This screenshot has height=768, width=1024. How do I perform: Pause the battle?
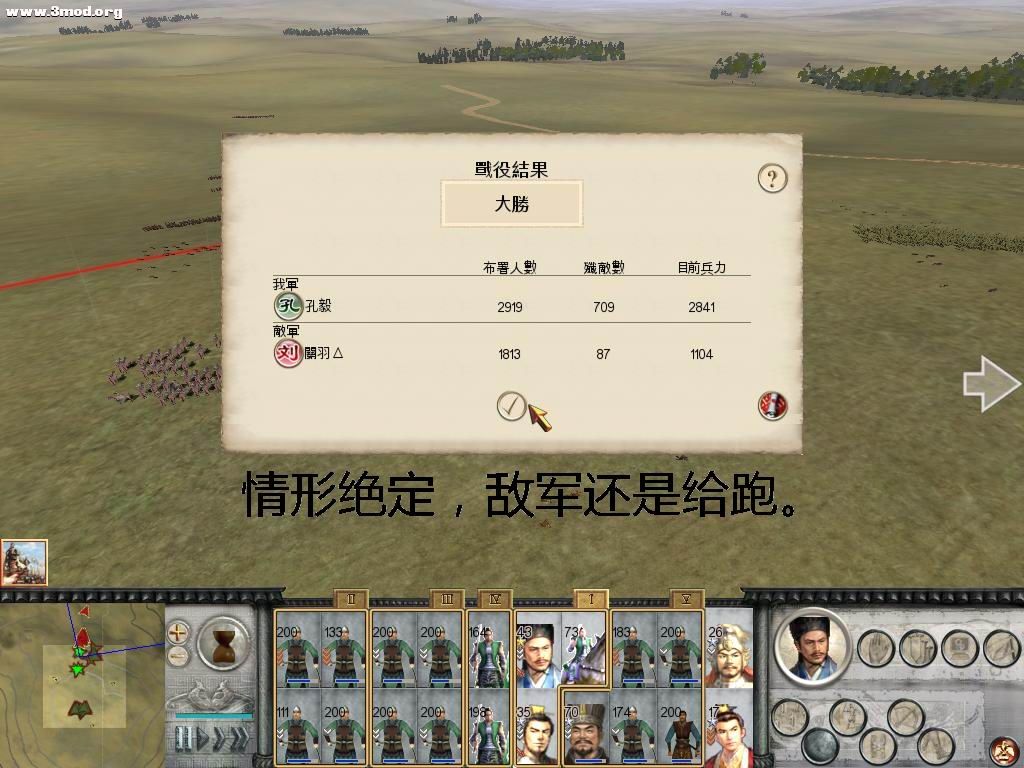(x=184, y=738)
